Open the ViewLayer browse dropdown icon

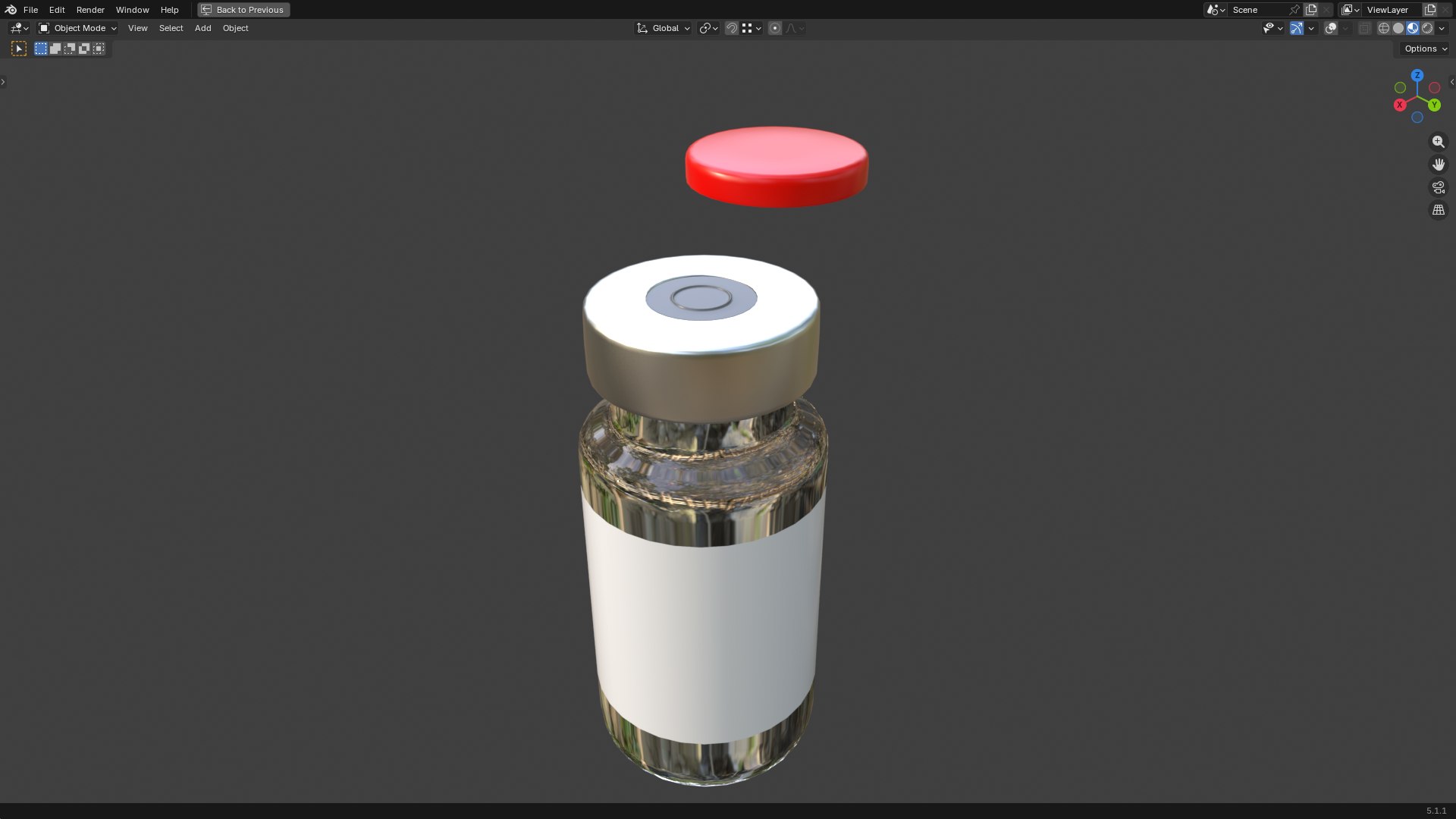point(1350,10)
